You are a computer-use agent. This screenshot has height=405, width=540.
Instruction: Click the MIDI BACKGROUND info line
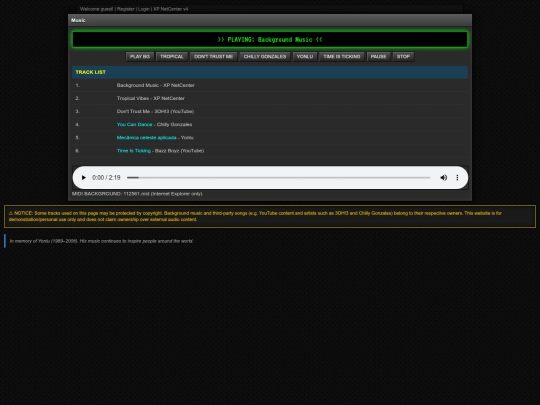point(137,194)
